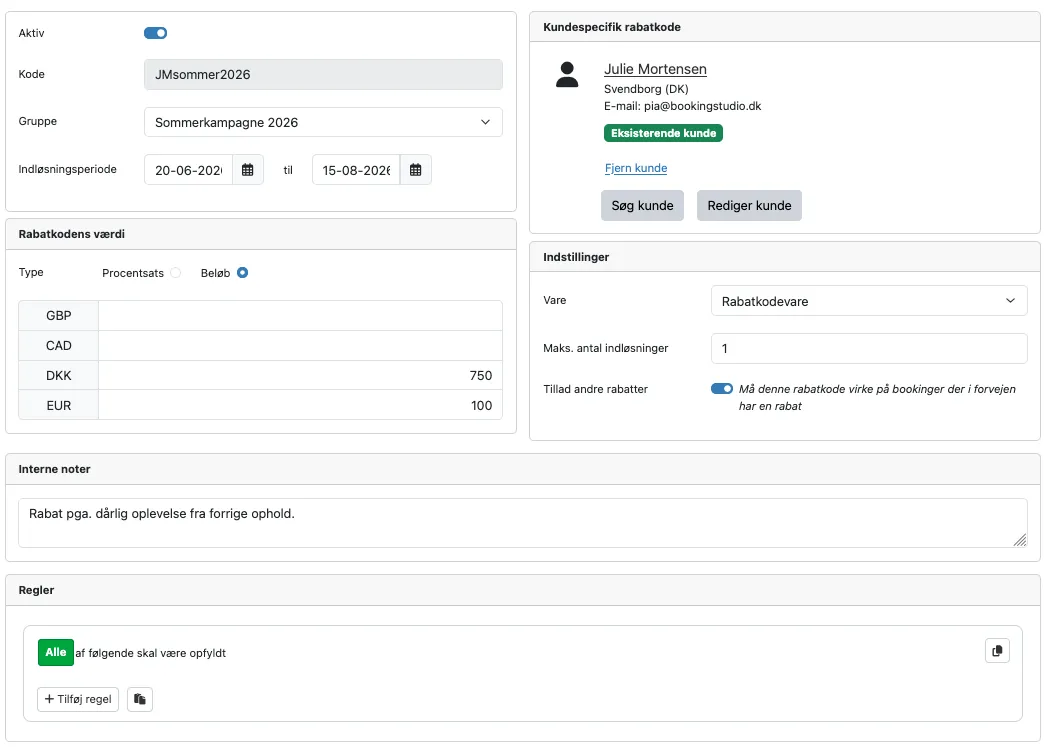Click the DKK amount field
Image resolution: width=1045 pixels, height=747 pixels.
click(x=300, y=376)
